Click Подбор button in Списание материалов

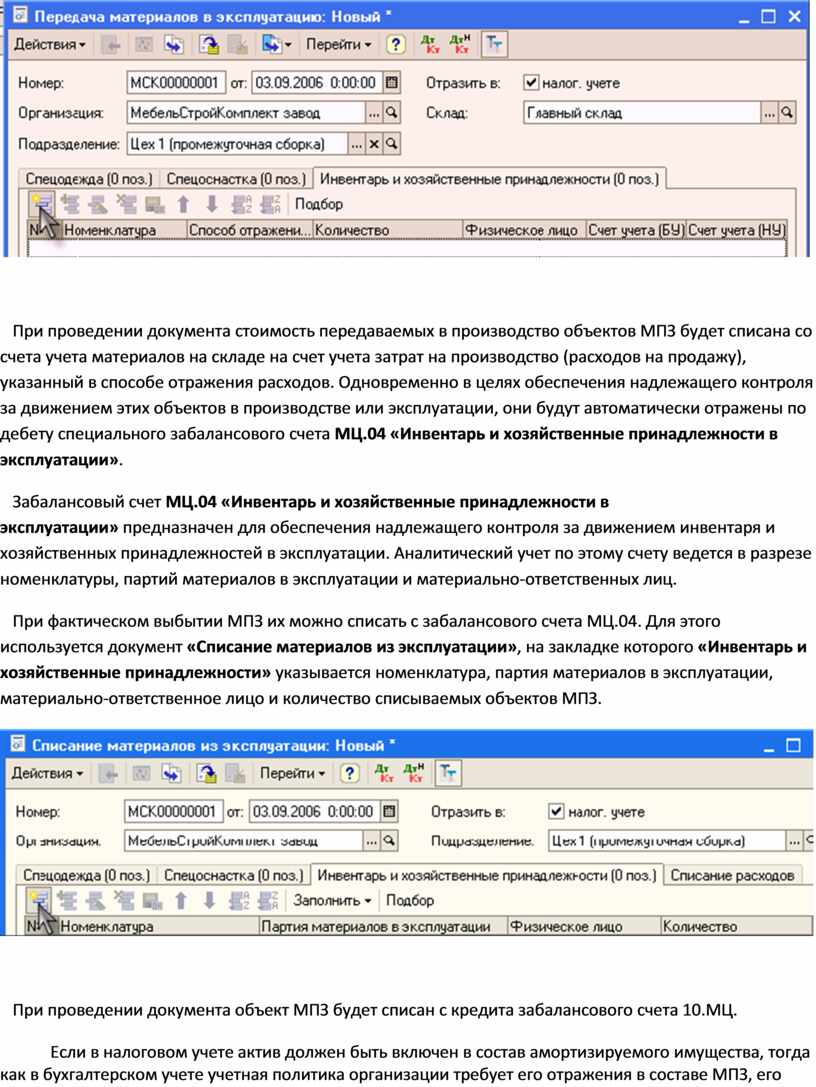410,901
